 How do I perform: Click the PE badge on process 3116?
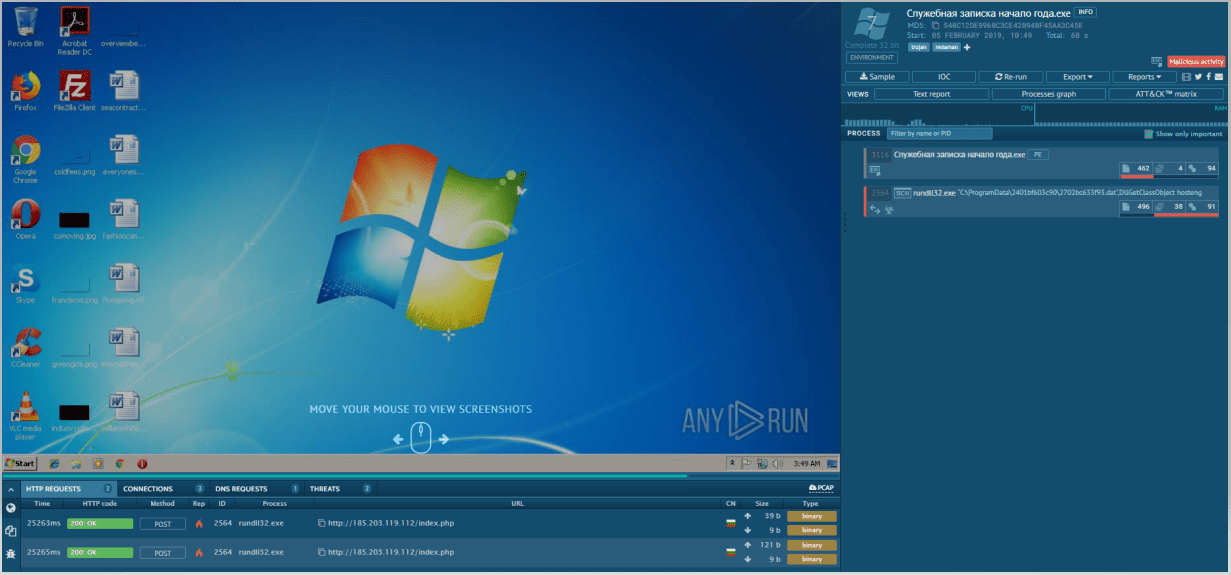pos(1039,155)
